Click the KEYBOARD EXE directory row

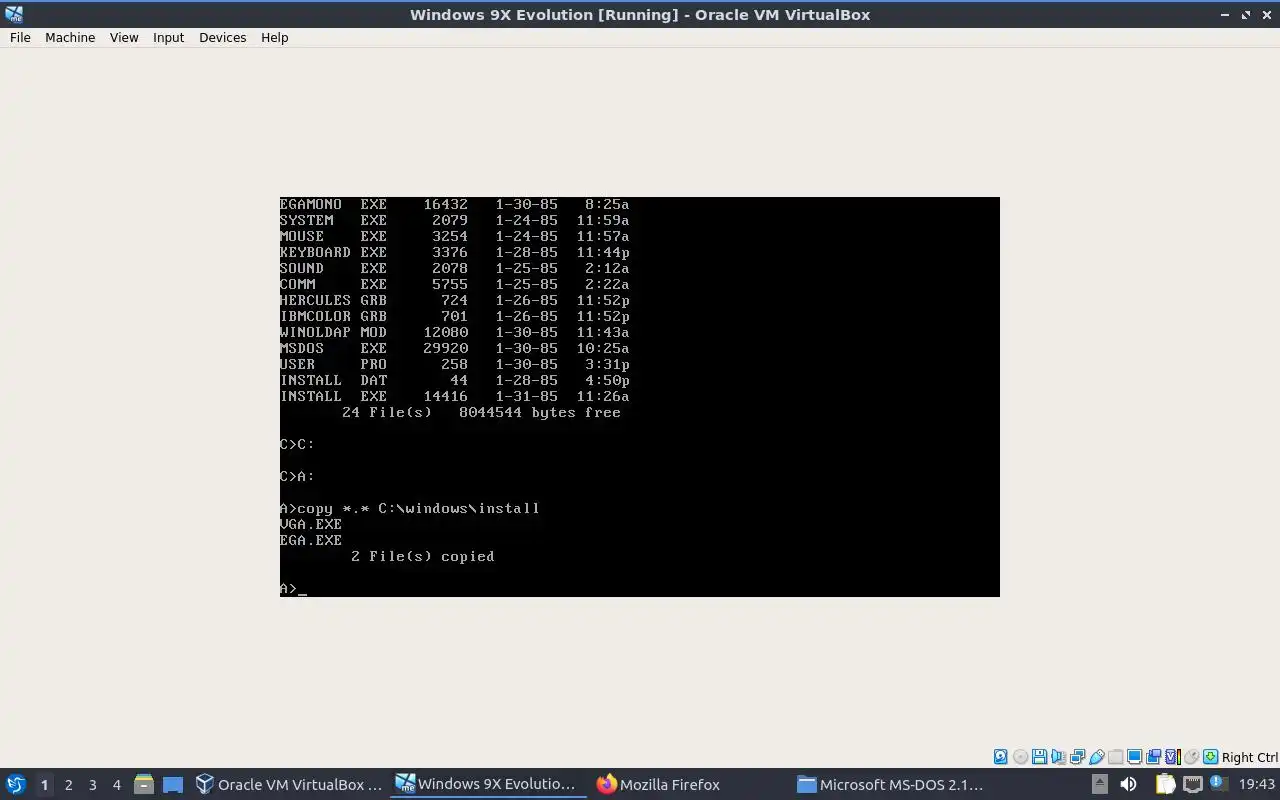point(454,252)
